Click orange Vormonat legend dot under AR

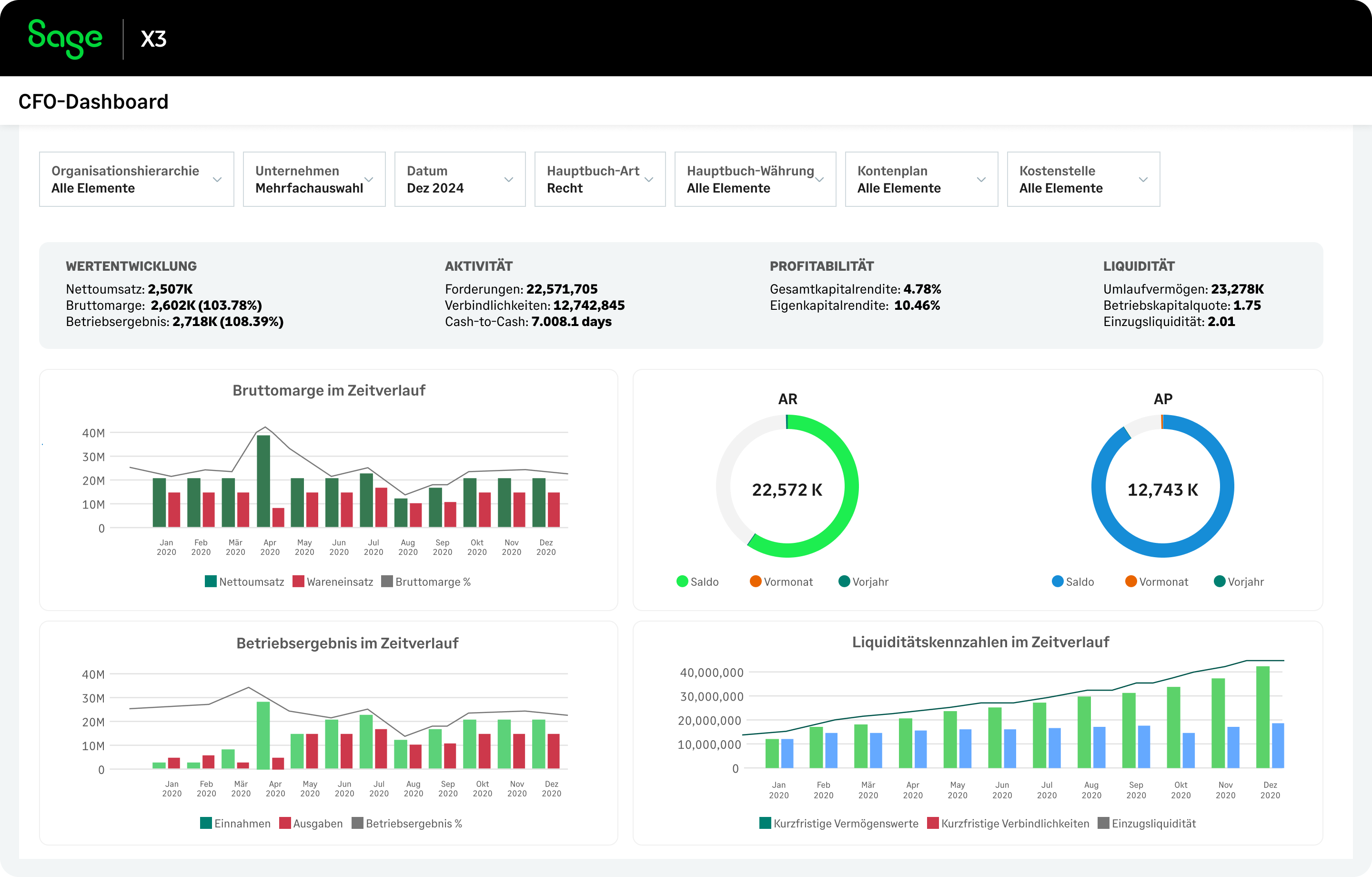pyautogui.click(x=756, y=581)
